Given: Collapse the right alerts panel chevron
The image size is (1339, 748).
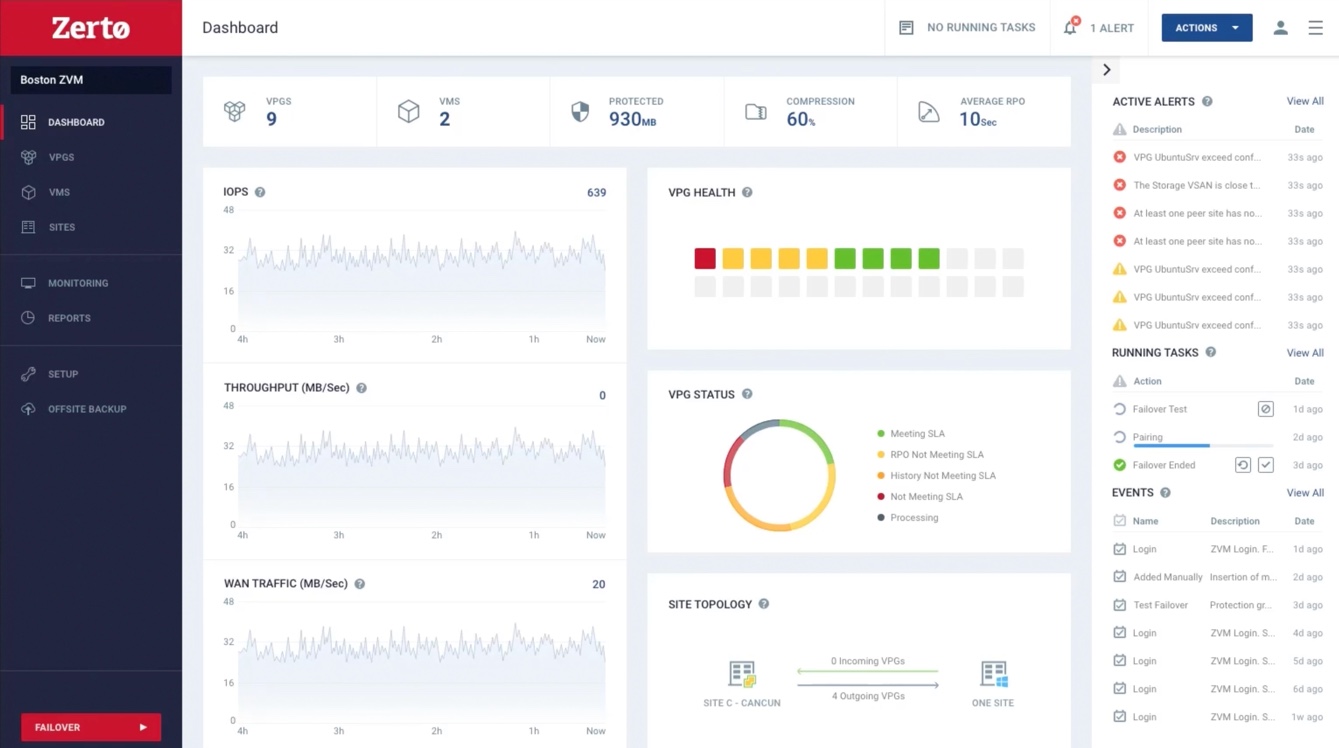Looking at the screenshot, I should [x=1106, y=69].
